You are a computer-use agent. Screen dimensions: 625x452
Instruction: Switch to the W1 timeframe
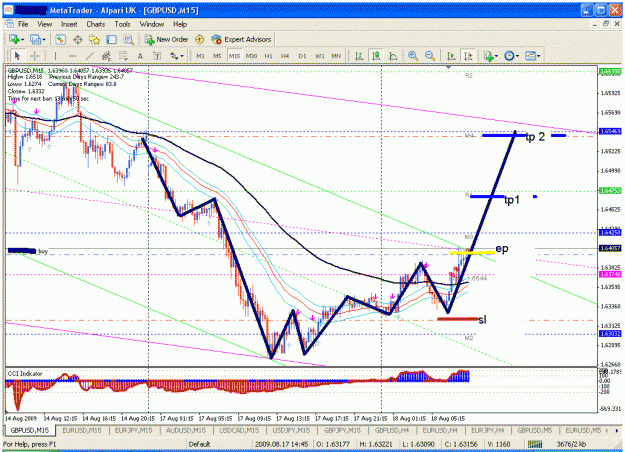coord(319,56)
